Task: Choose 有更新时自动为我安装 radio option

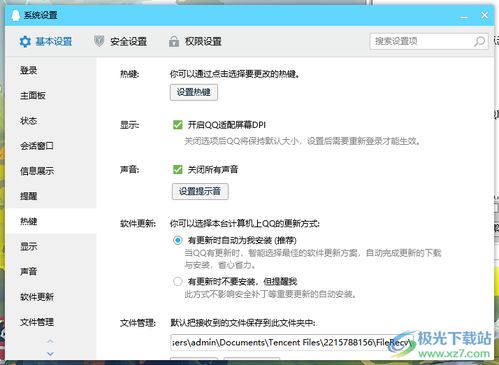Action: [x=178, y=240]
